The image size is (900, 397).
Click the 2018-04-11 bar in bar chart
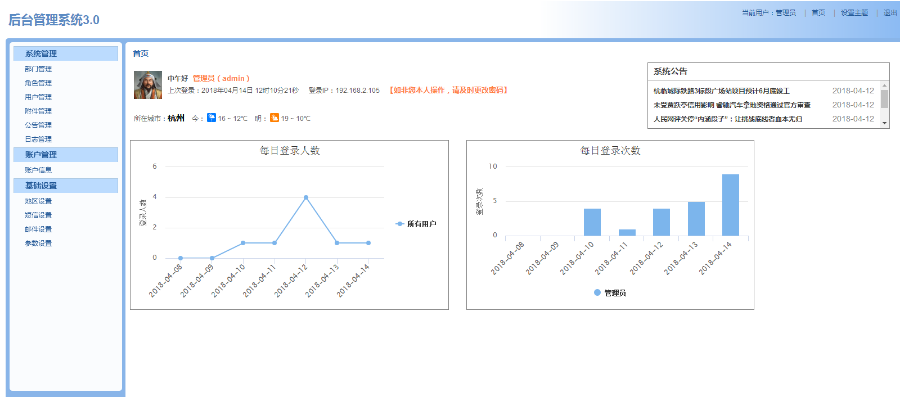point(627,232)
